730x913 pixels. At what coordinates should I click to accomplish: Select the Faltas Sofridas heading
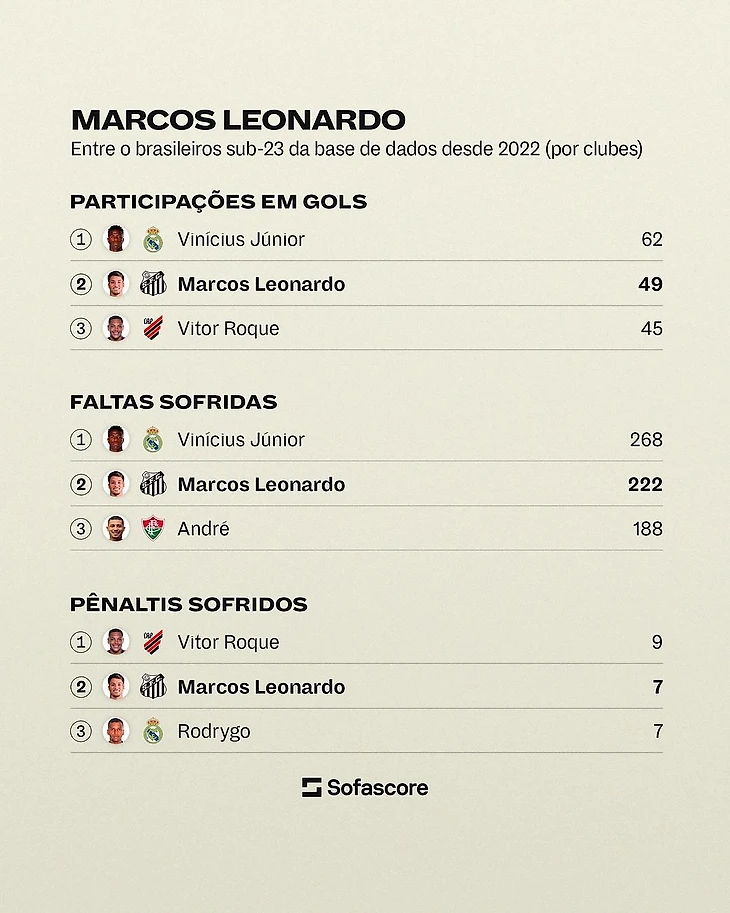coord(173,402)
